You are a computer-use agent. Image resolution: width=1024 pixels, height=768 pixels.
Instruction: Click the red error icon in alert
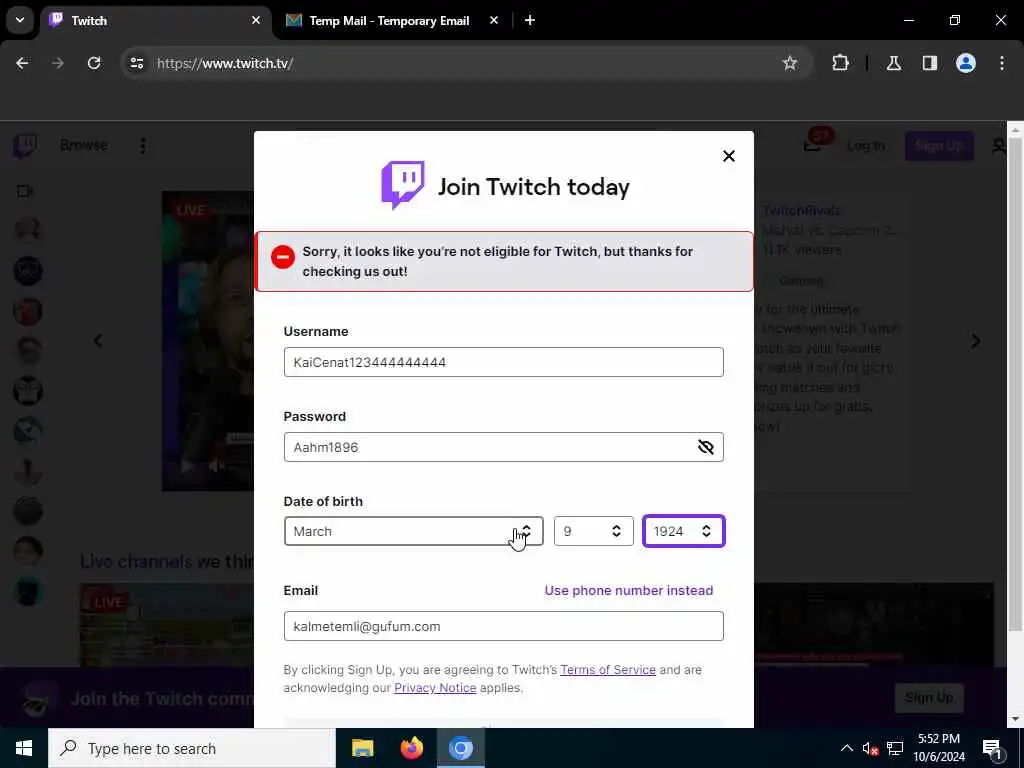[x=283, y=257]
